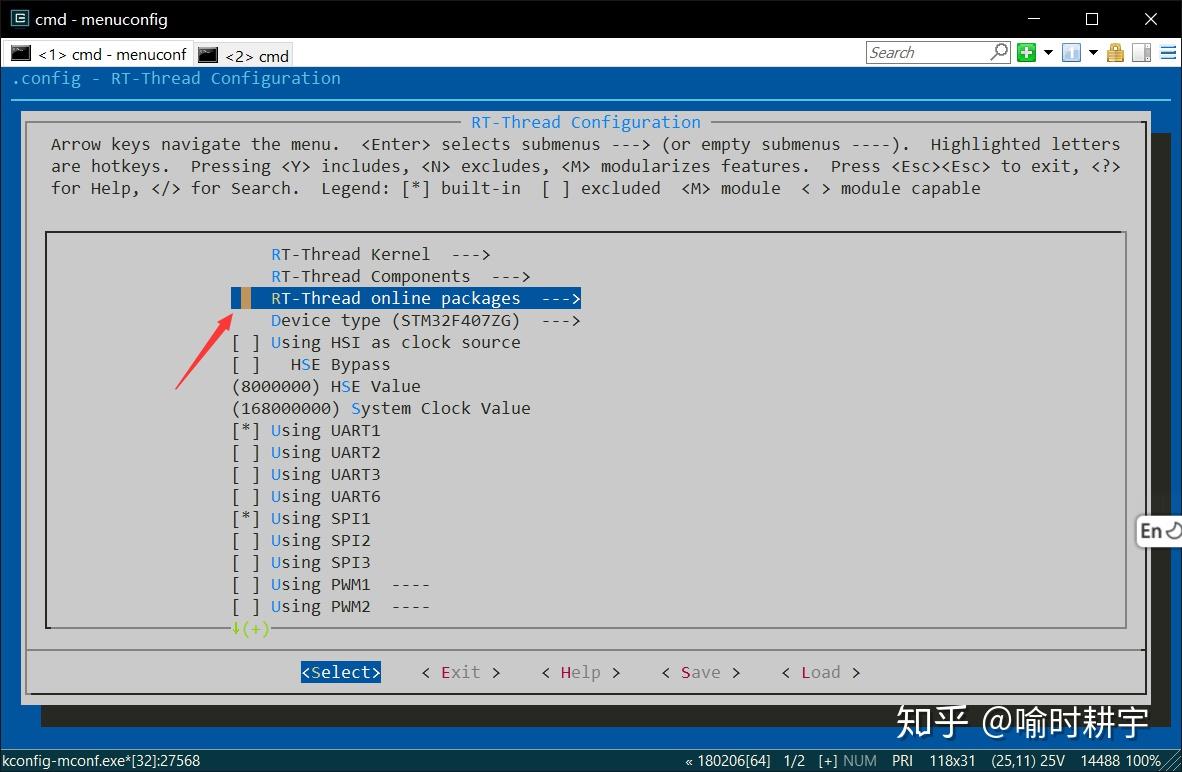The width and height of the screenshot is (1182, 772).
Task: Open ConEmu settings via the hamburger icon
Action: pos(1168,52)
